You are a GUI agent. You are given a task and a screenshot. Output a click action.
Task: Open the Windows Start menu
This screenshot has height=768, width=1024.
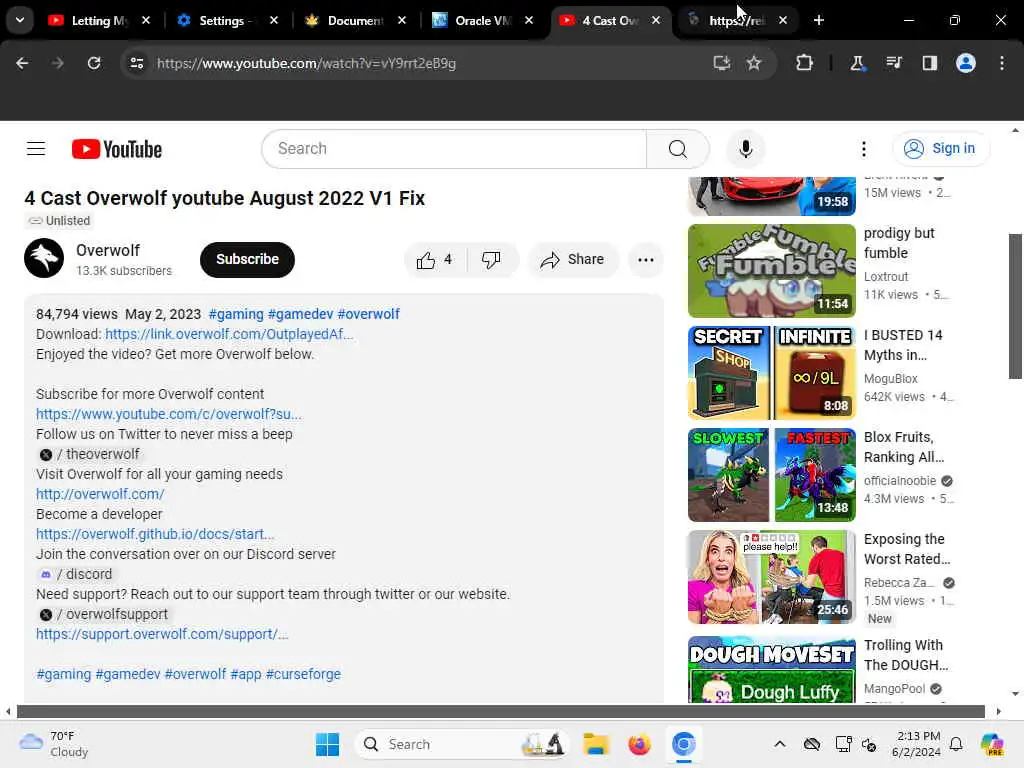[x=327, y=744]
